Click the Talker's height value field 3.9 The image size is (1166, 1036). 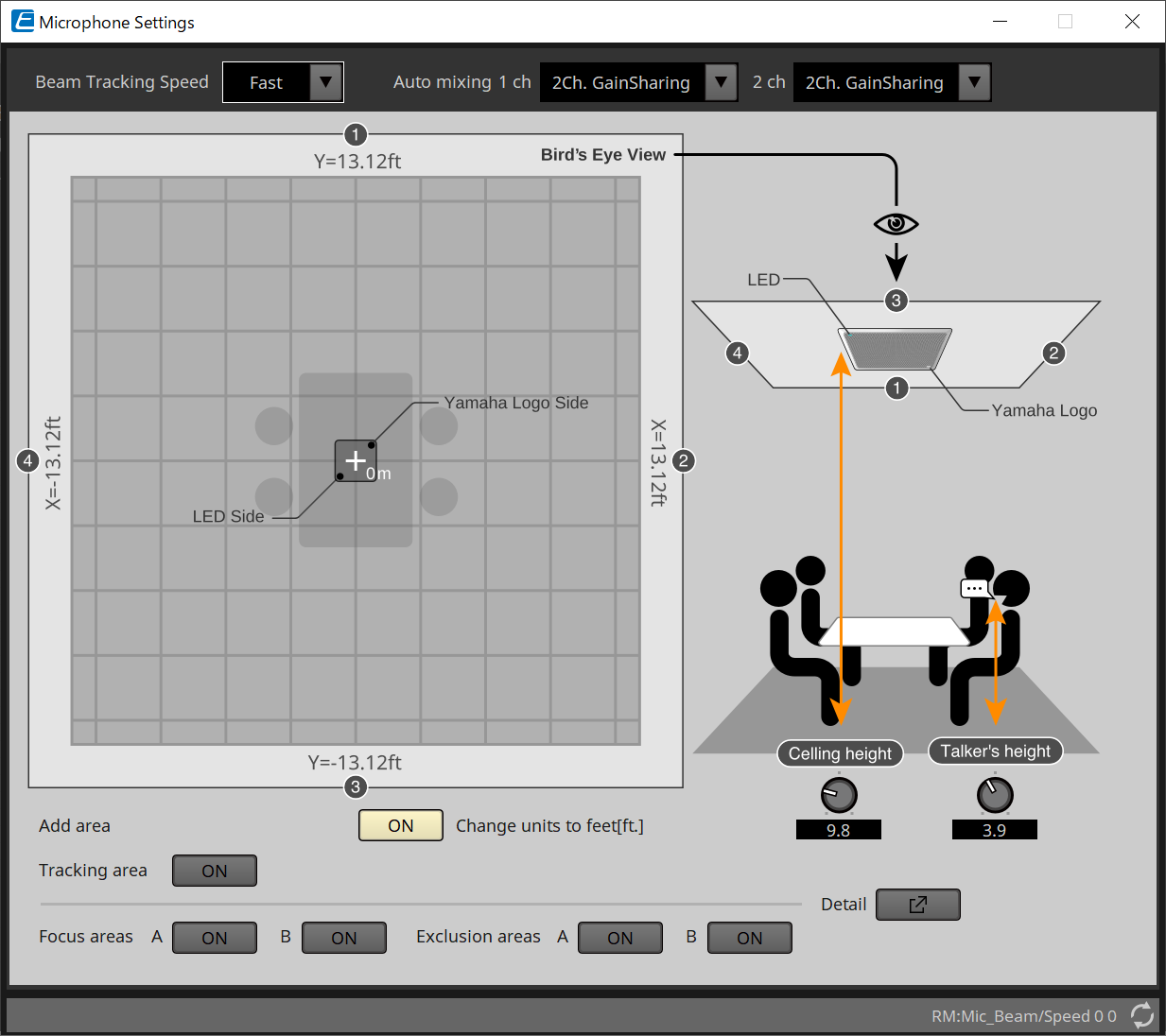tap(994, 830)
